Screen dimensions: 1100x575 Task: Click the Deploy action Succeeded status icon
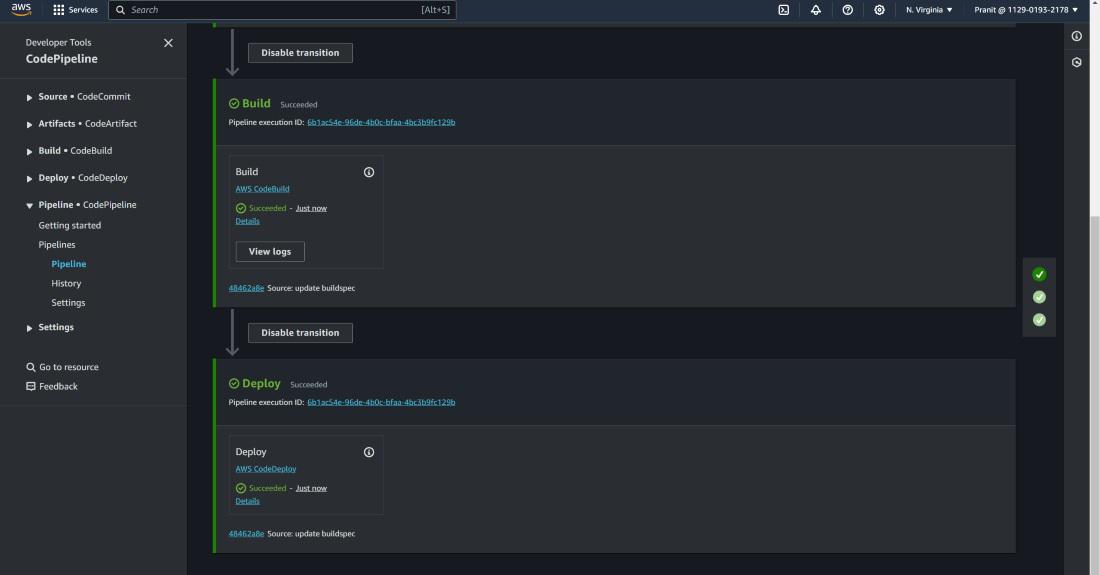pos(241,488)
